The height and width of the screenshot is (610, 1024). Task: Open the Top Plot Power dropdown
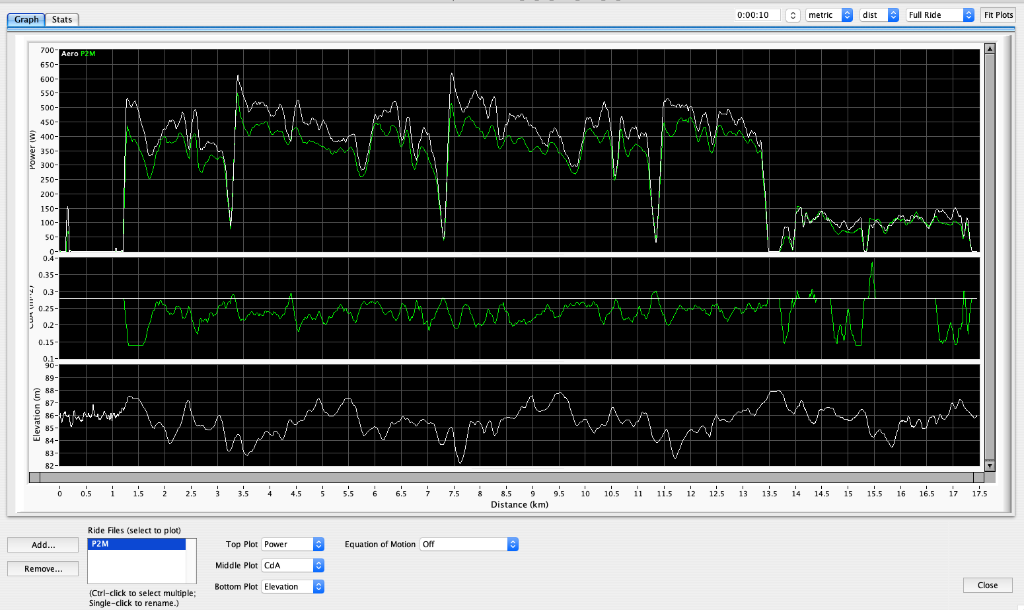(x=293, y=544)
